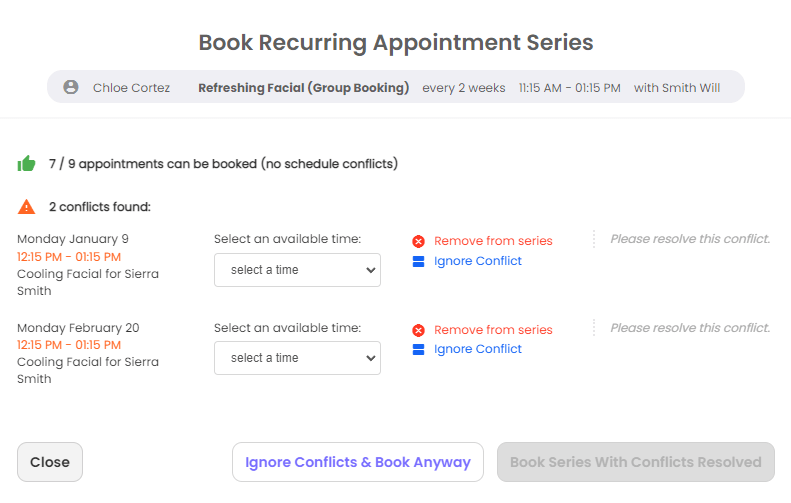Remove January 9 appointment from series
Image resolution: width=791 pixels, height=503 pixels.
(493, 241)
